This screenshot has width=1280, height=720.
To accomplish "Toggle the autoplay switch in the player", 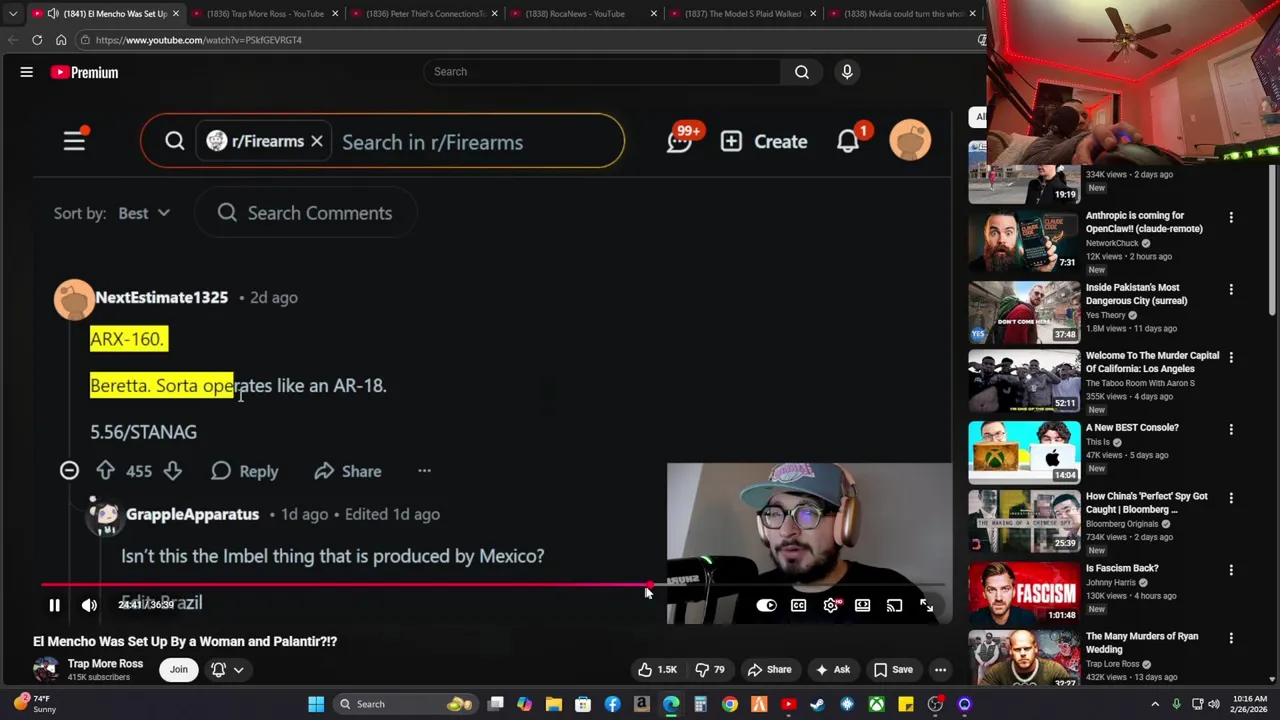I will pos(766,605).
